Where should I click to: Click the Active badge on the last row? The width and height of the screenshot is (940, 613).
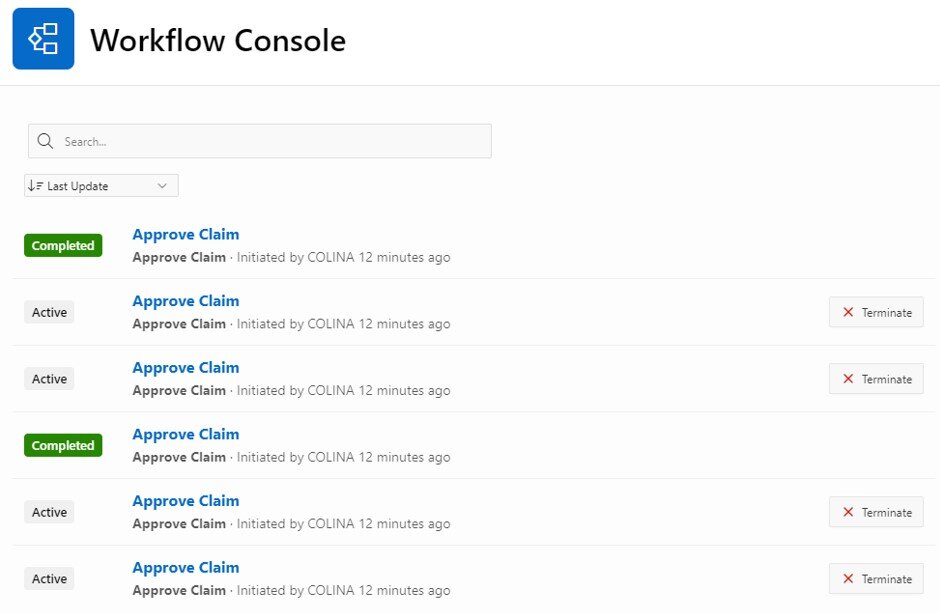click(49, 578)
